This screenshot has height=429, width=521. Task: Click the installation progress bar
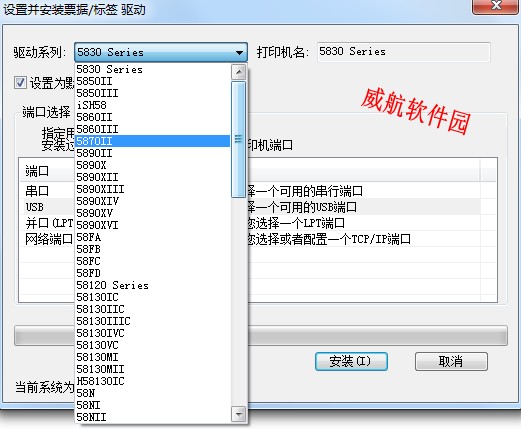[x=261, y=335]
